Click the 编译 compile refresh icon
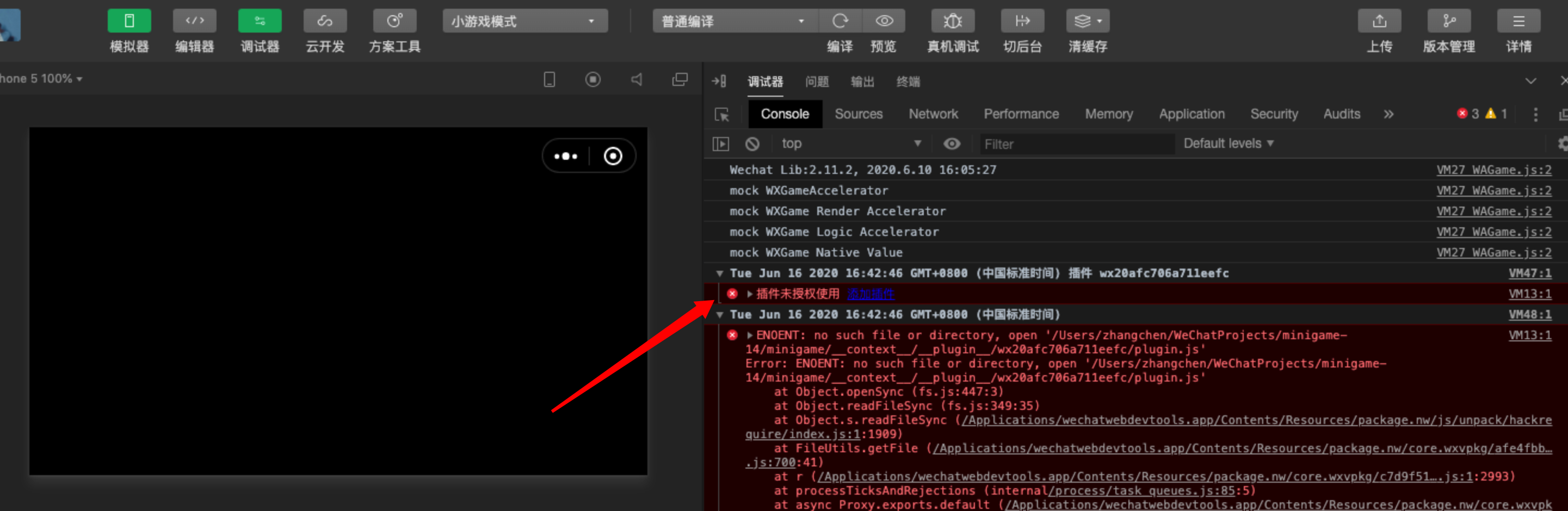 [x=840, y=21]
